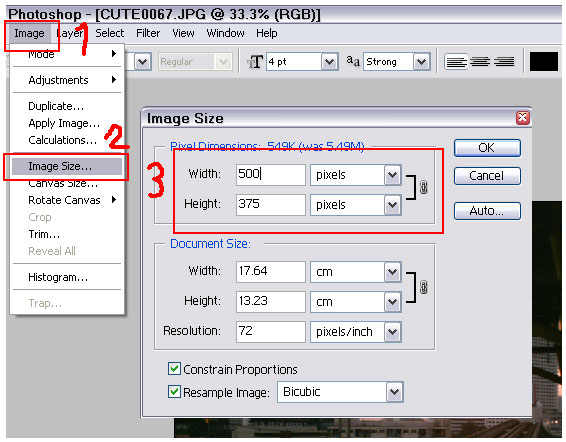566x442 pixels.
Task: Click the anti-aliasing aa icon
Action: point(353,61)
